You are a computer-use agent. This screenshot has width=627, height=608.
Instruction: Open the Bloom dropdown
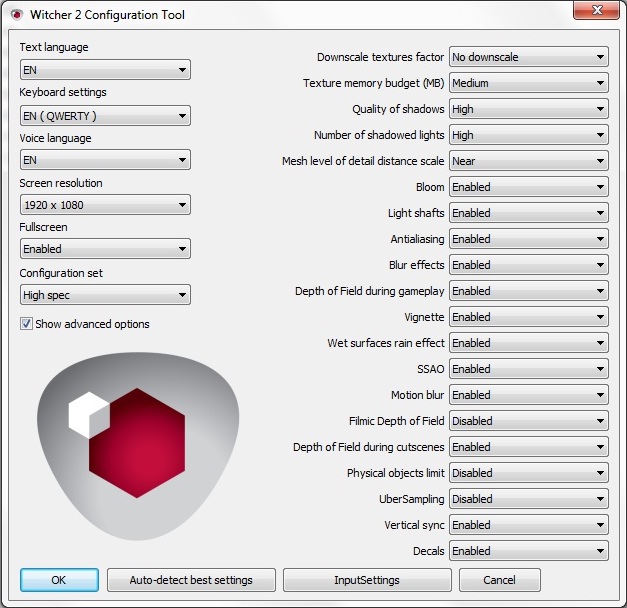coord(529,187)
